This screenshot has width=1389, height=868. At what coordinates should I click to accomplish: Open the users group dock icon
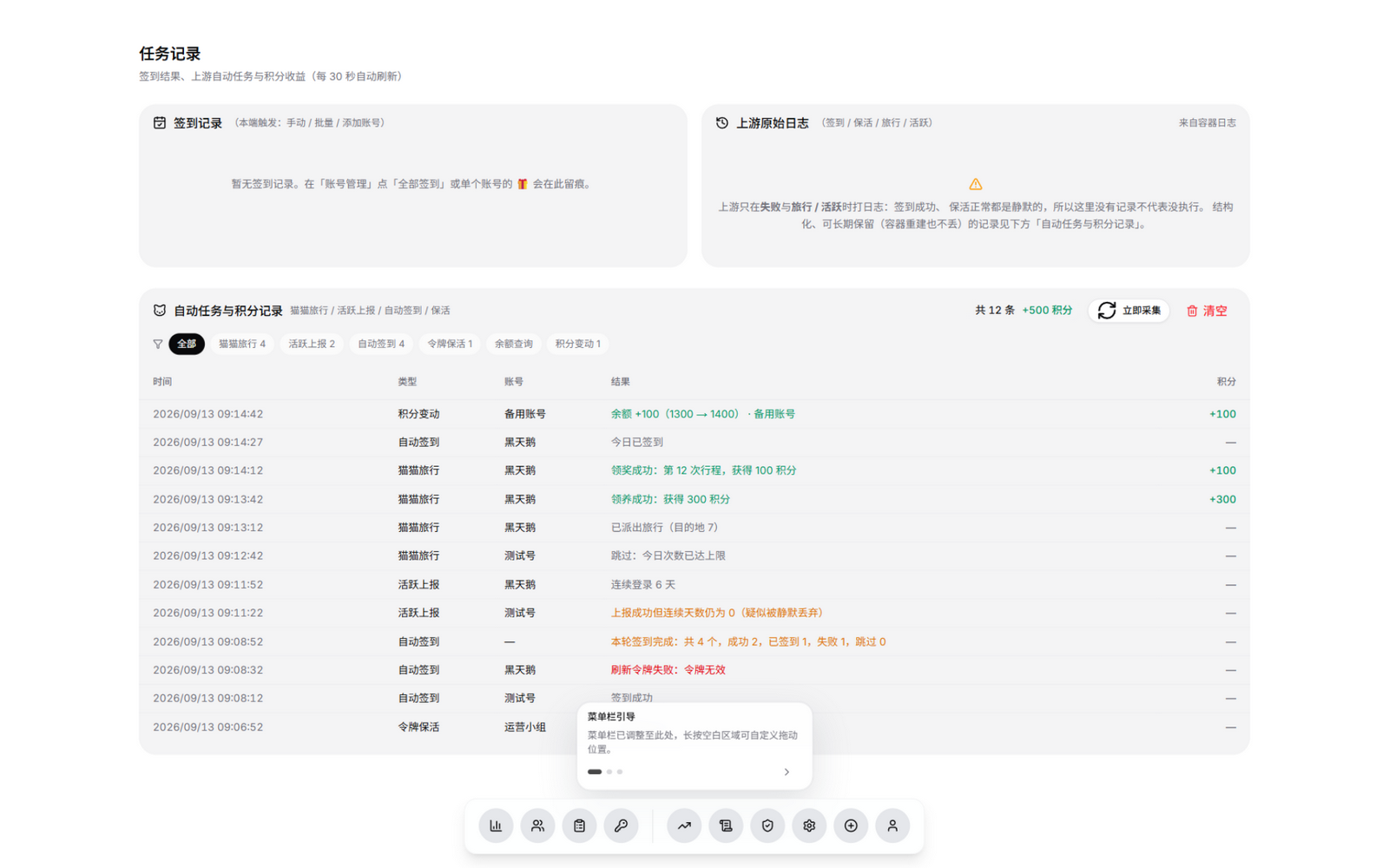point(537,825)
